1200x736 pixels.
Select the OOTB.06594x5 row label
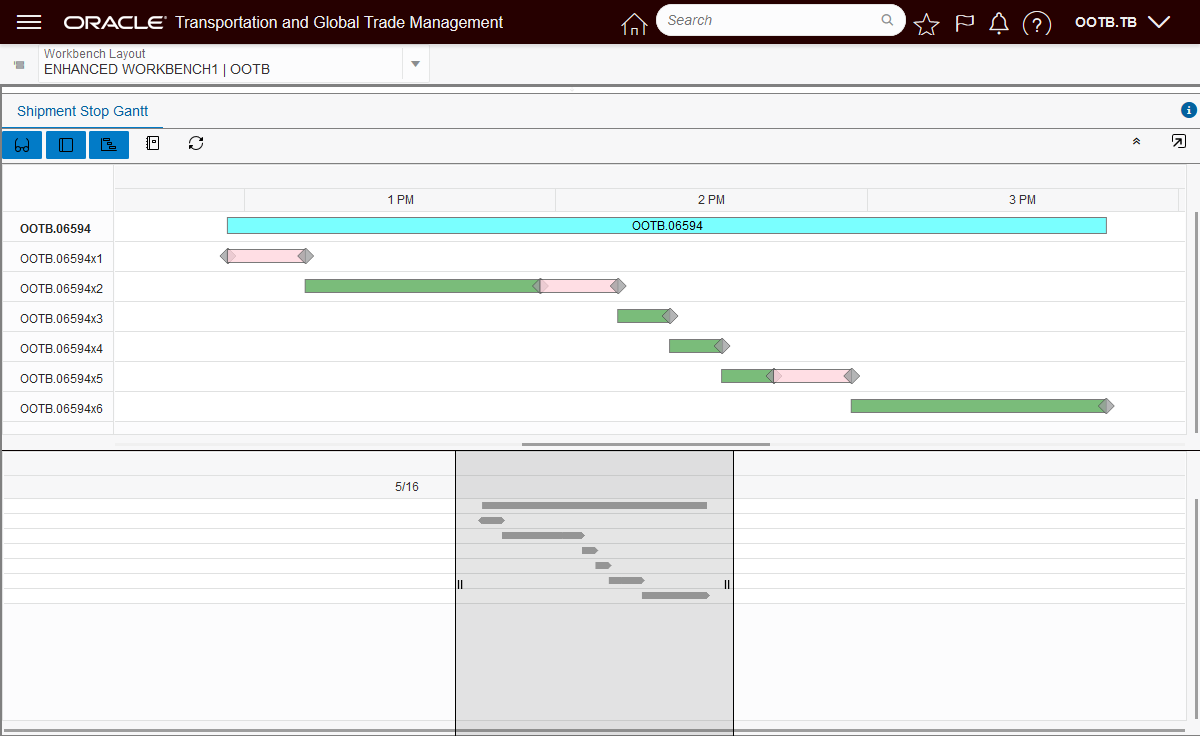click(x=61, y=379)
